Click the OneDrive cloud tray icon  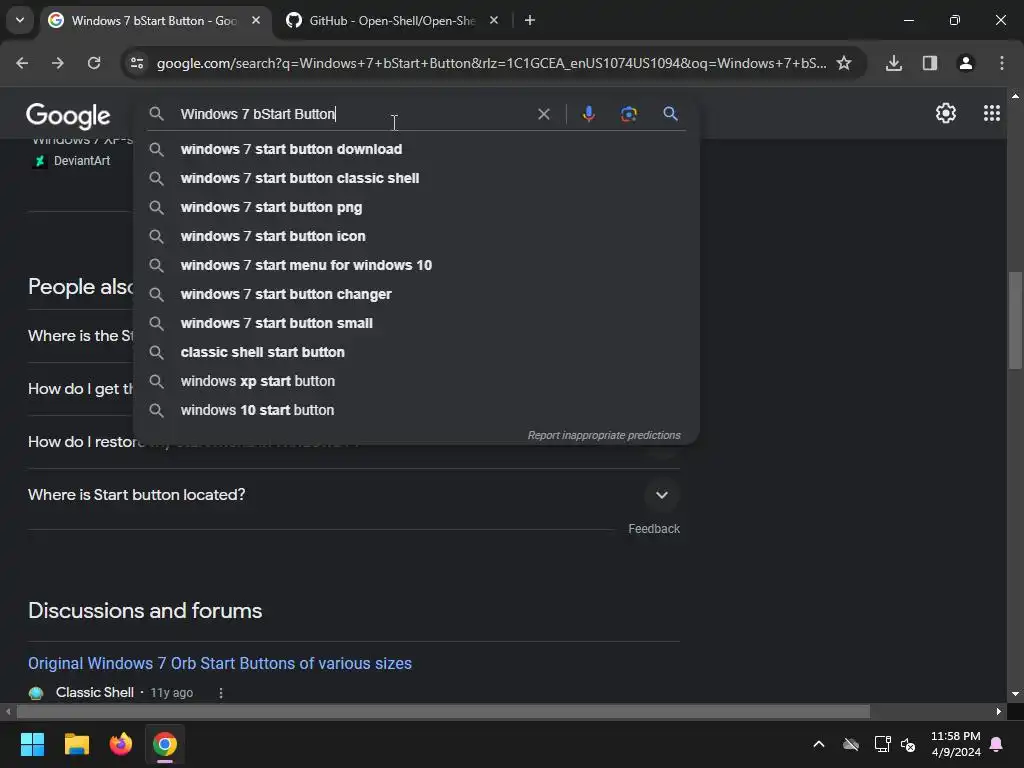pyautogui.click(x=851, y=744)
